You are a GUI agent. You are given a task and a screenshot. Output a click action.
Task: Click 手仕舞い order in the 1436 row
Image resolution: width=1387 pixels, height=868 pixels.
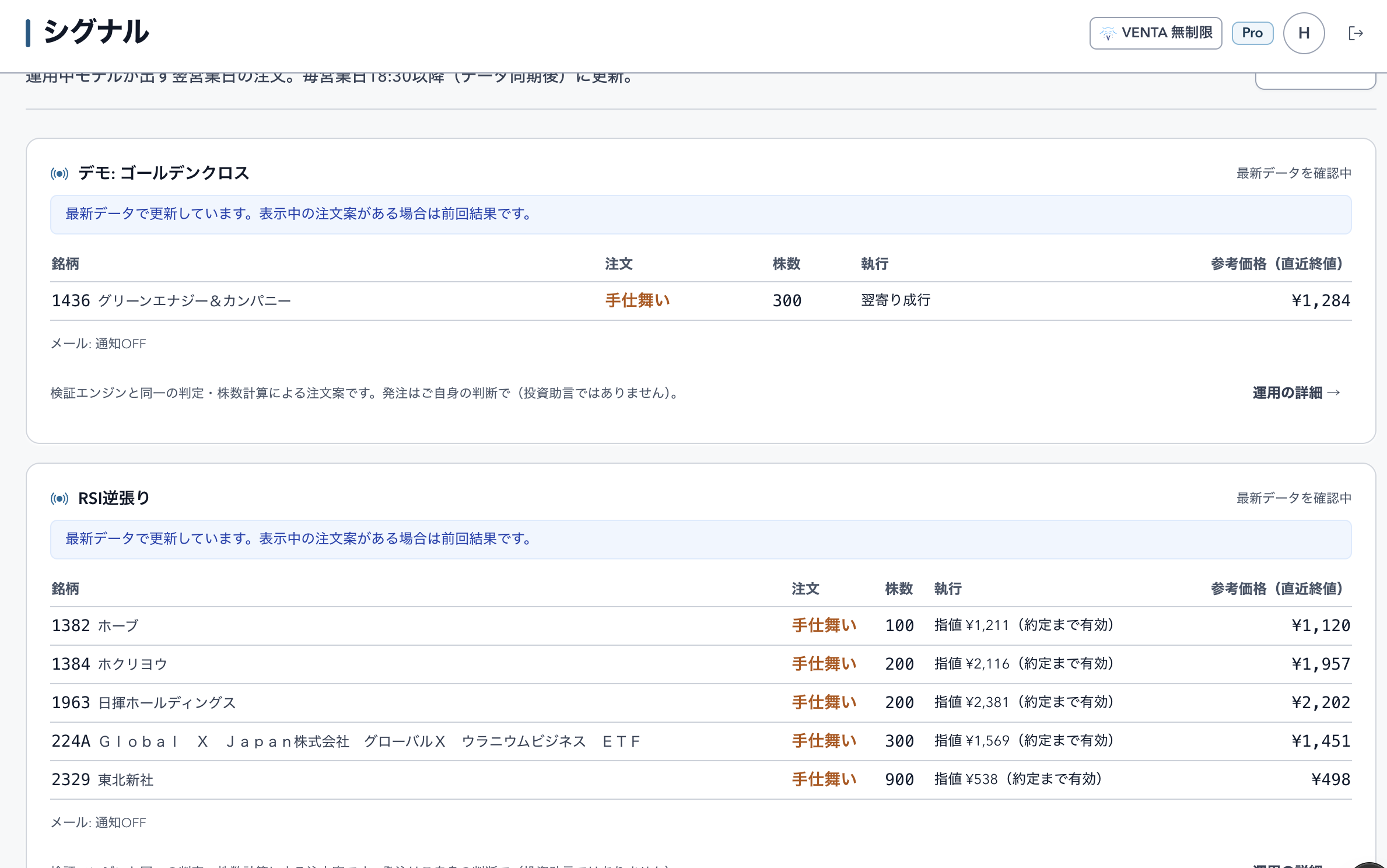(x=638, y=300)
